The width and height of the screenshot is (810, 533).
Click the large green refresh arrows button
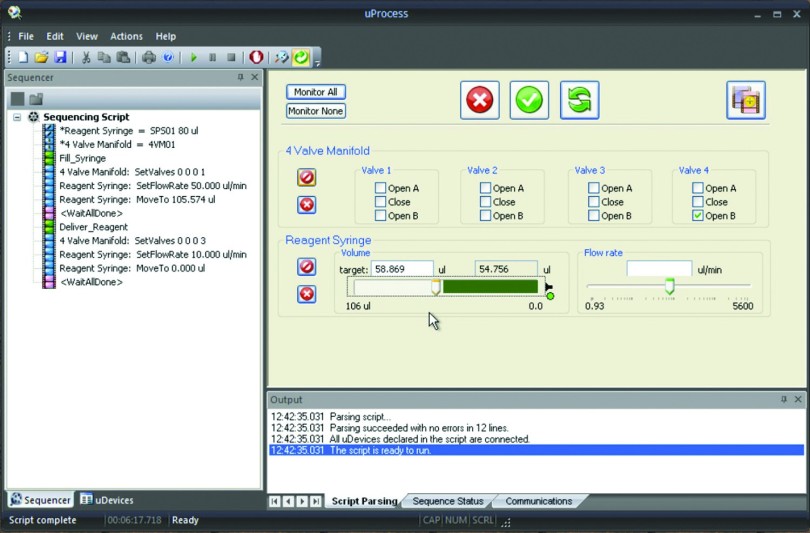pos(580,100)
